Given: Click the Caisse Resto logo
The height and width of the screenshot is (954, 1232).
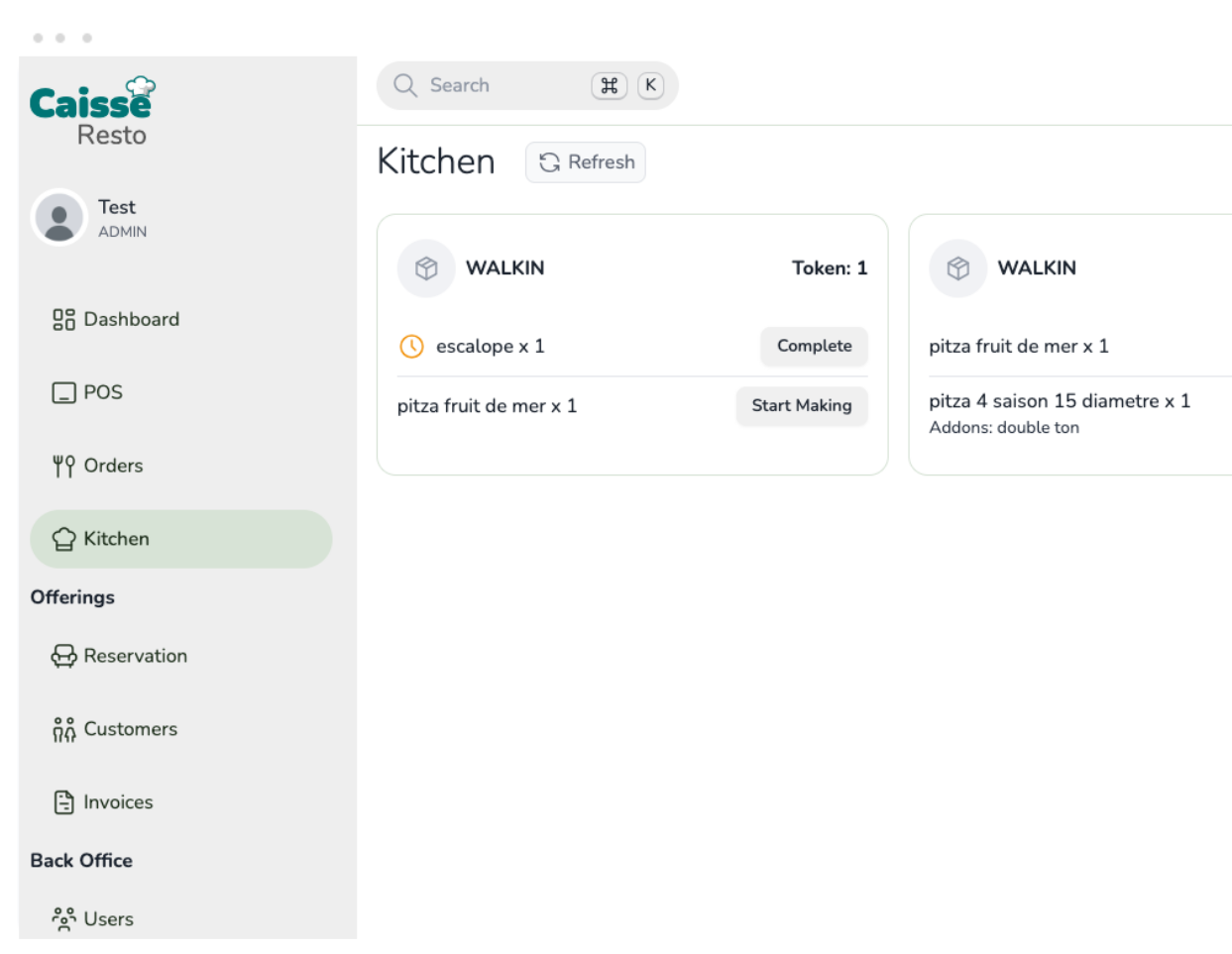Looking at the screenshot, I should [92, 111].
